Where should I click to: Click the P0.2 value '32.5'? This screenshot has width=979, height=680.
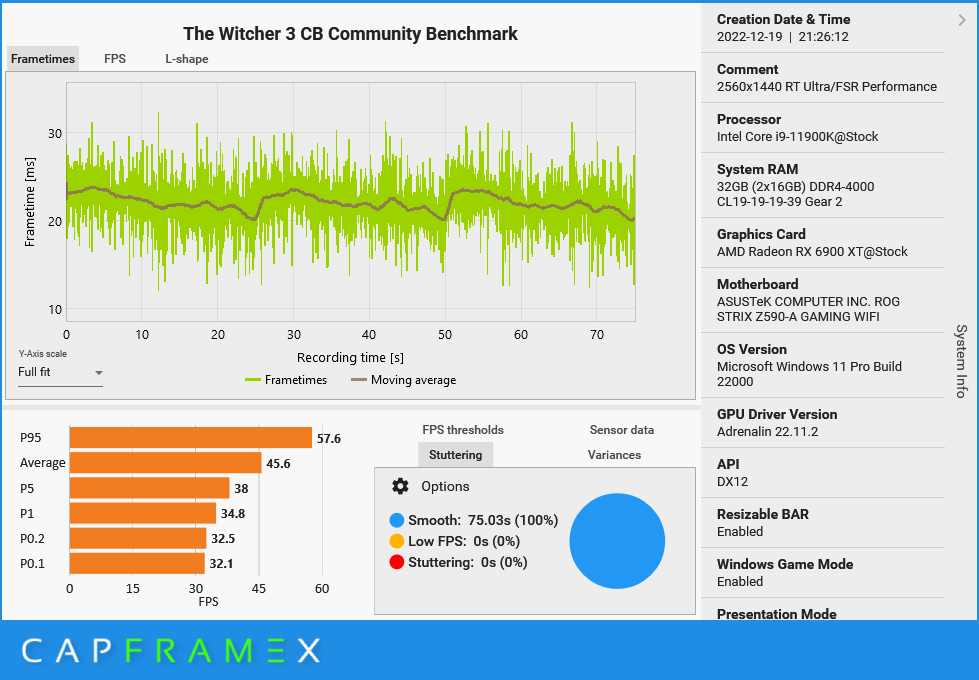coord(223,538)
